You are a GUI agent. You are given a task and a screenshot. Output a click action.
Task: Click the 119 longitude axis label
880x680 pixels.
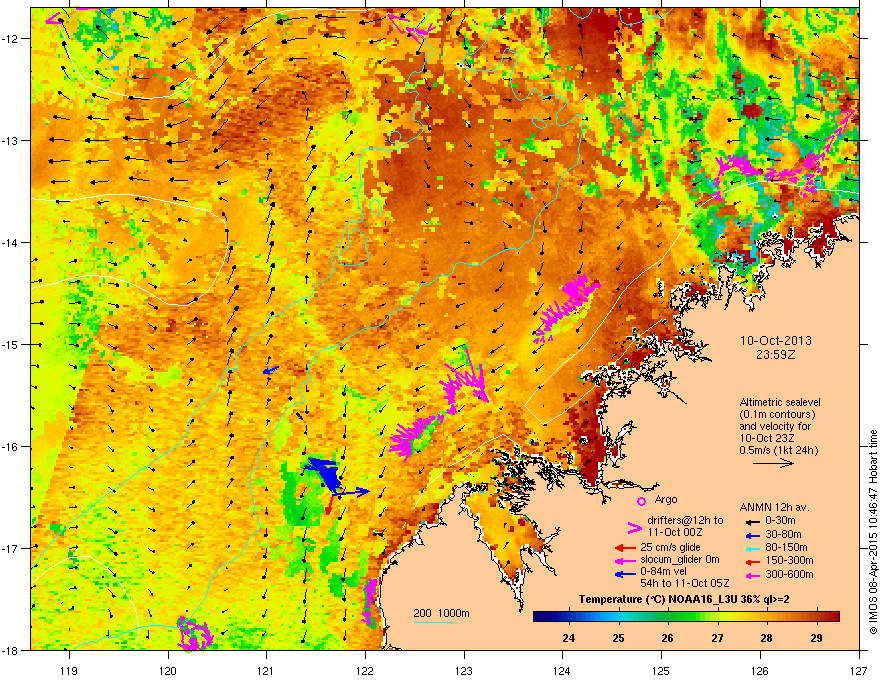click(x=69, y=670)
